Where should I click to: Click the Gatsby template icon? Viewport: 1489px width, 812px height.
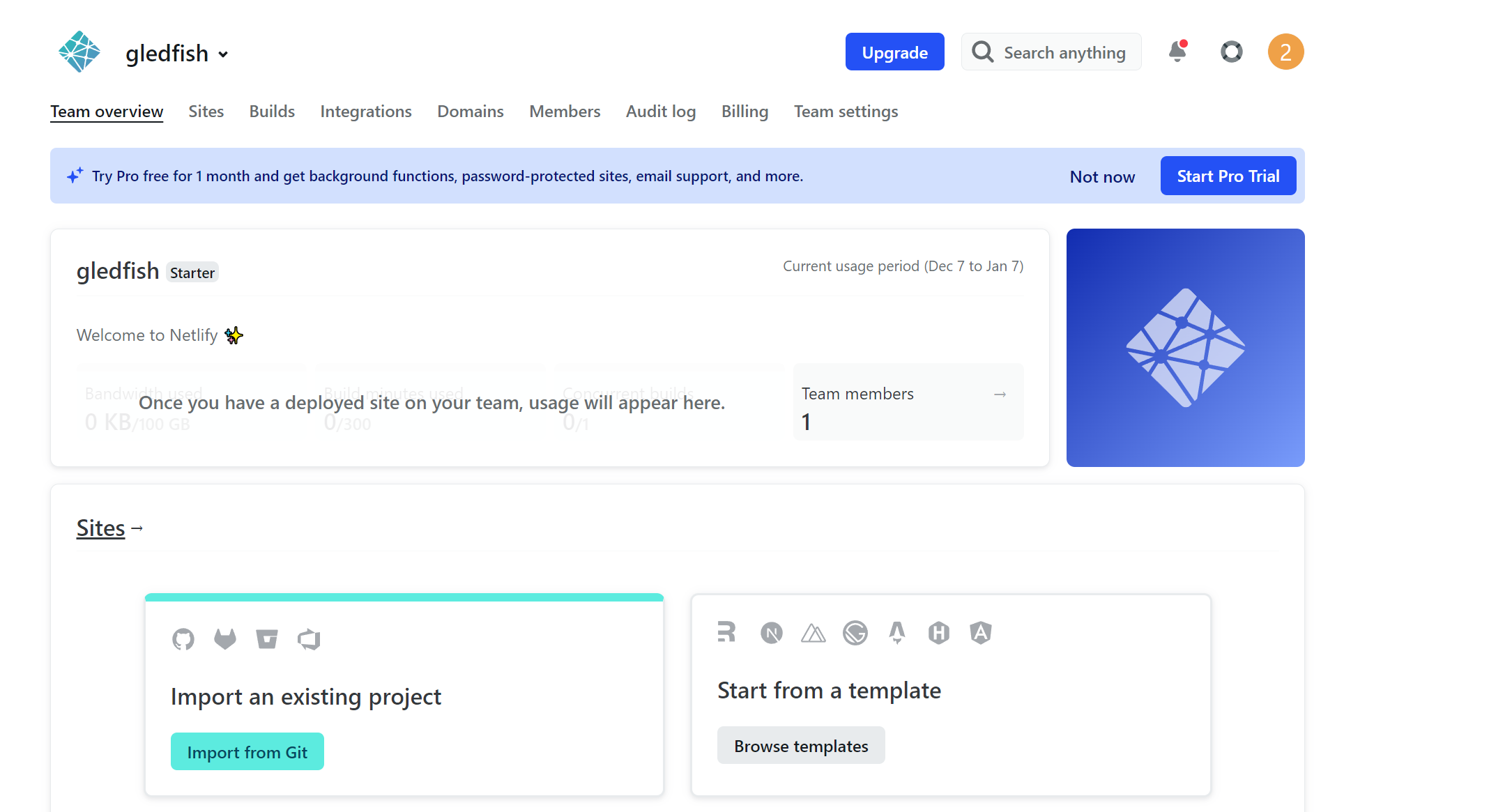coord(855,633)
